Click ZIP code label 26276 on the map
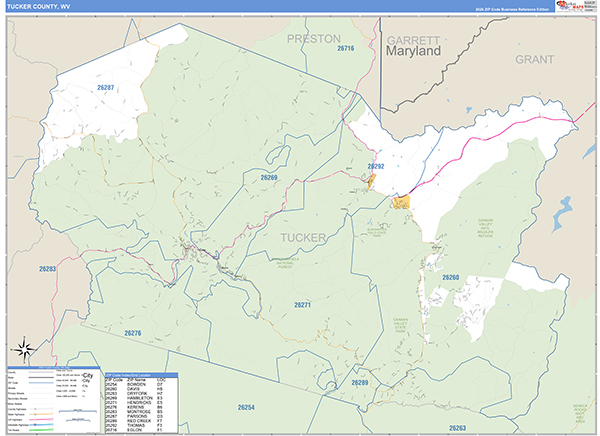Viewport: 600px width, 436px height. (133, 333)
